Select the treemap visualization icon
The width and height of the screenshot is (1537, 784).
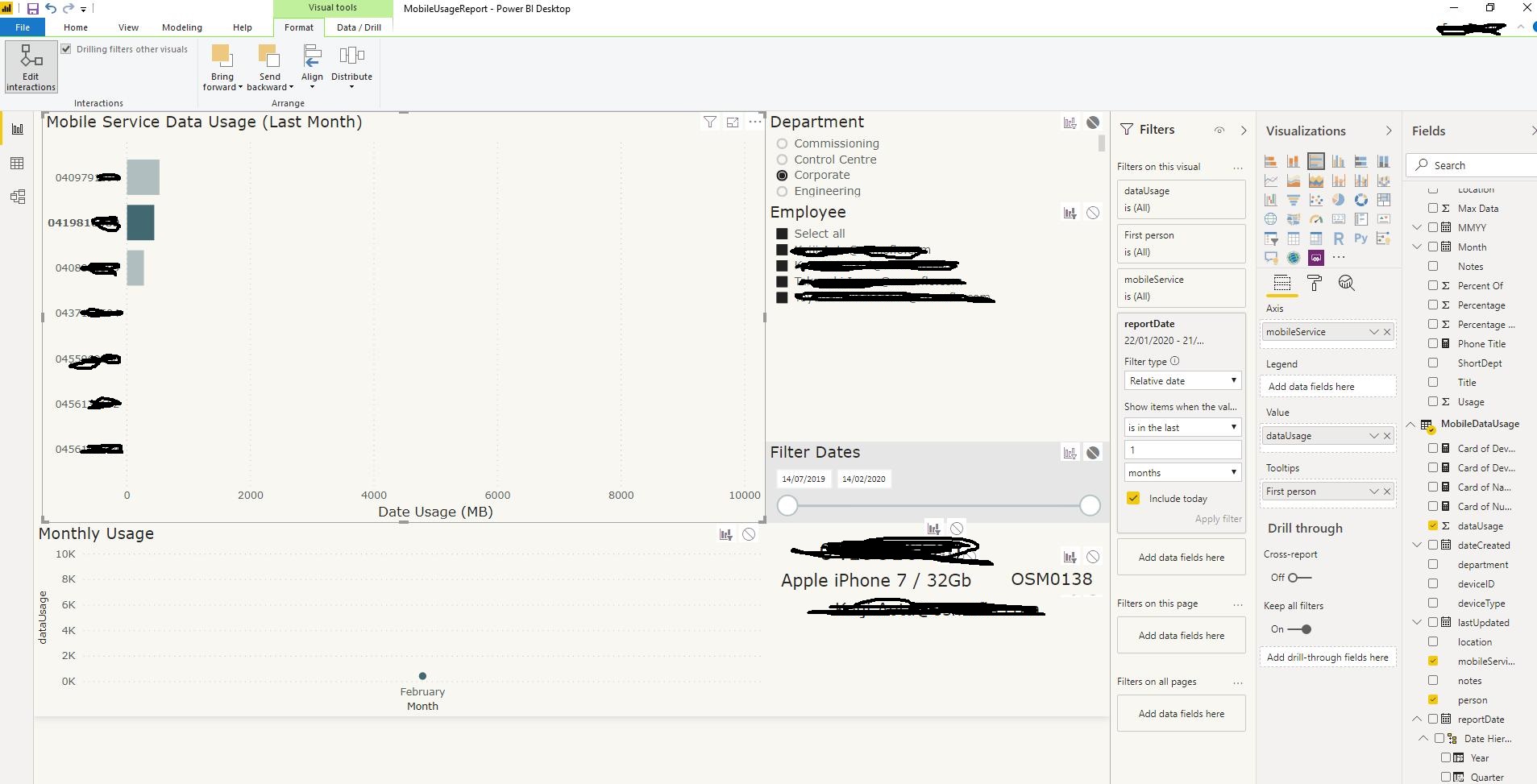click(1384, 200)
